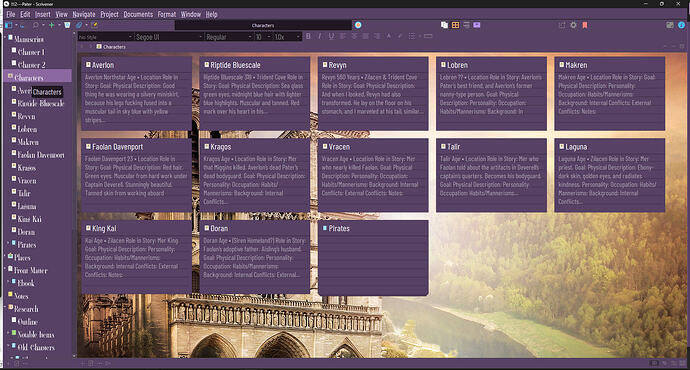
Task: Open the Format menu
Action: click(167, 15)
